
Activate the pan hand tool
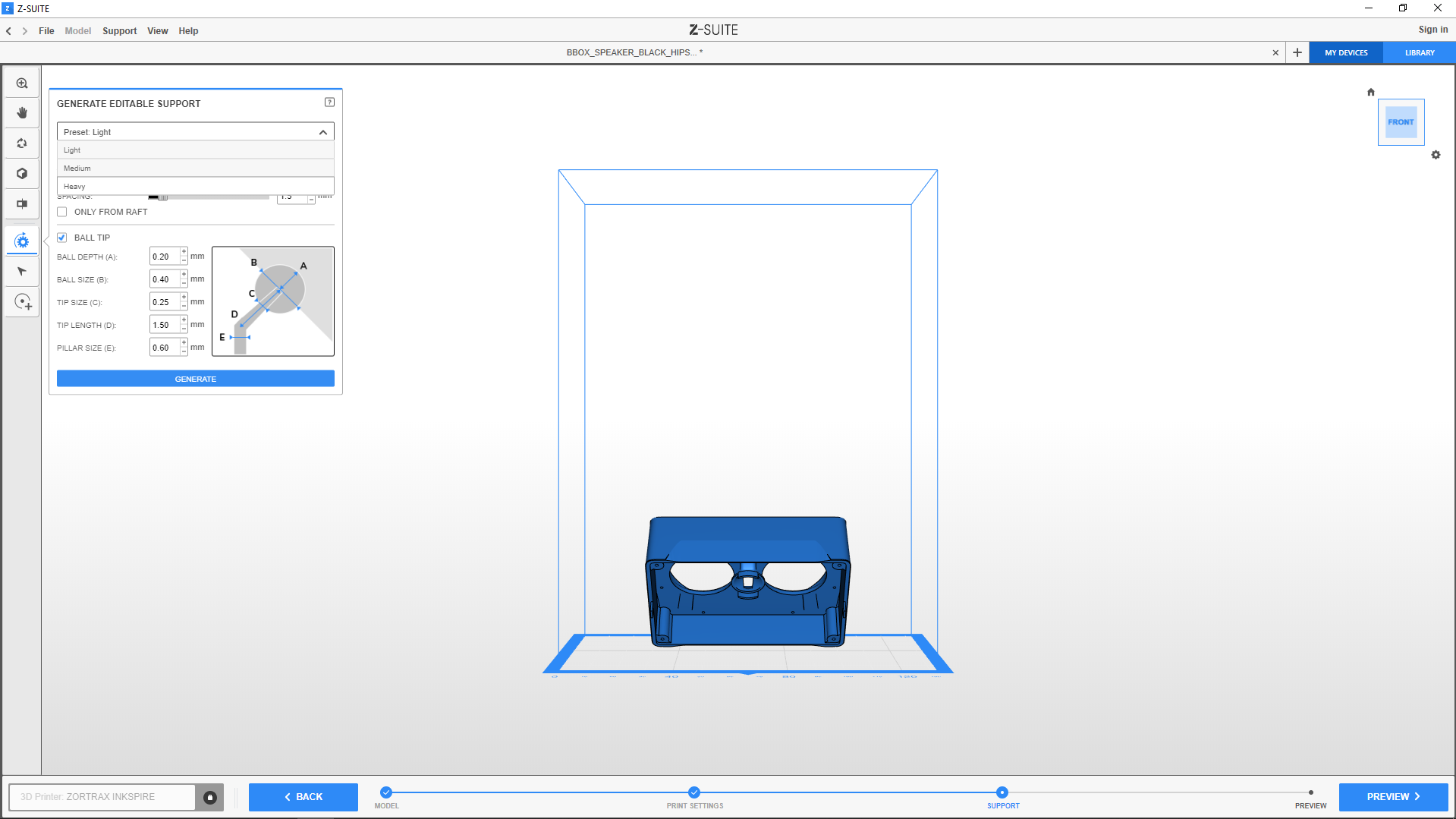22,113
